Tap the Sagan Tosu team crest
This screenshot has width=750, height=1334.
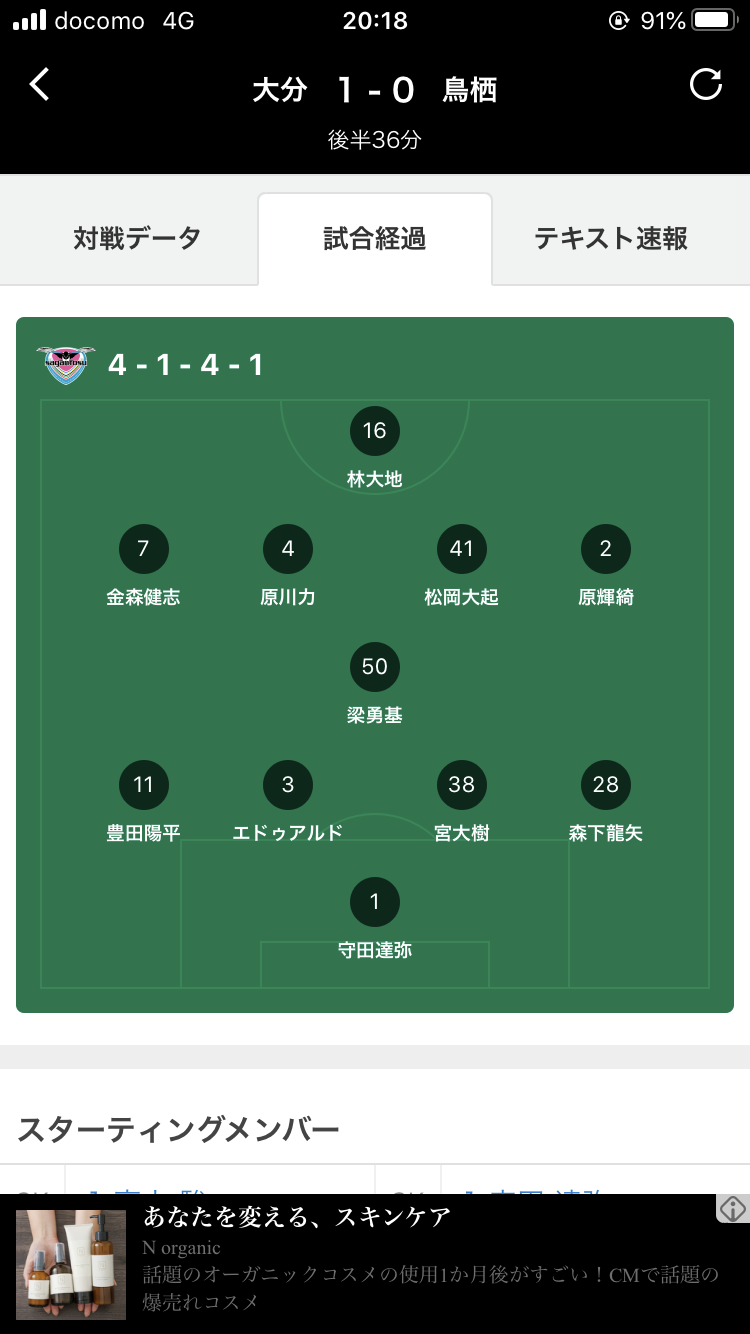pyautogui.click(x=66, y=365)
